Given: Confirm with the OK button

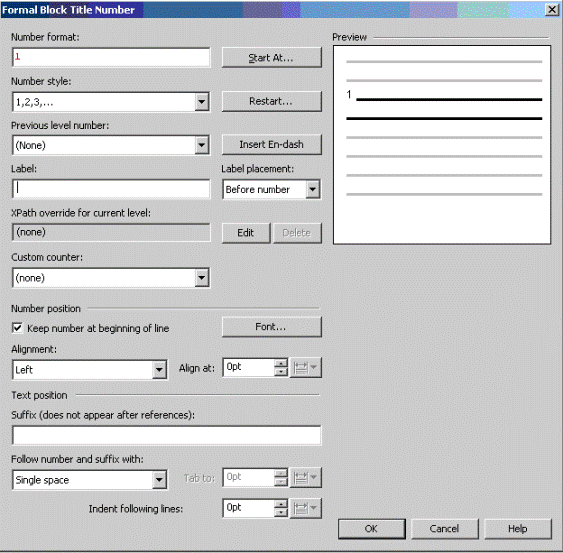Looking at the screenshot, I should point(371,529).
